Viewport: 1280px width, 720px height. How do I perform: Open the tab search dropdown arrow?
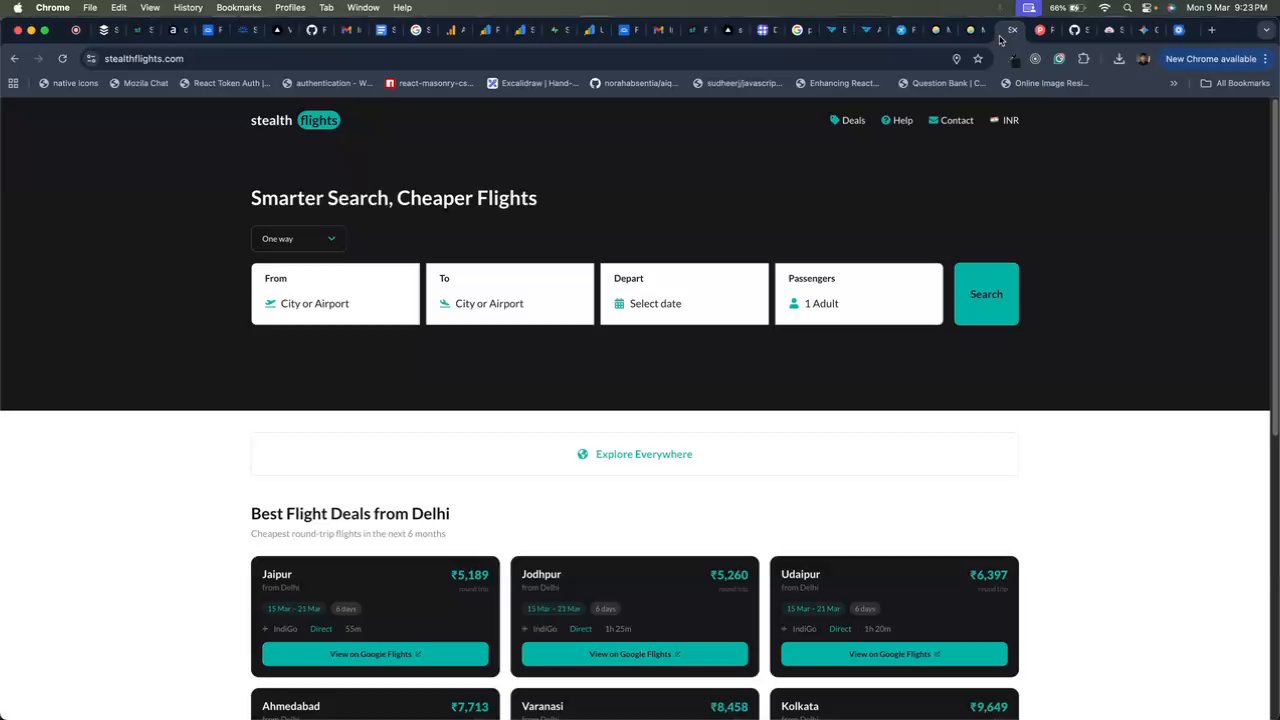pos(1266,30)
